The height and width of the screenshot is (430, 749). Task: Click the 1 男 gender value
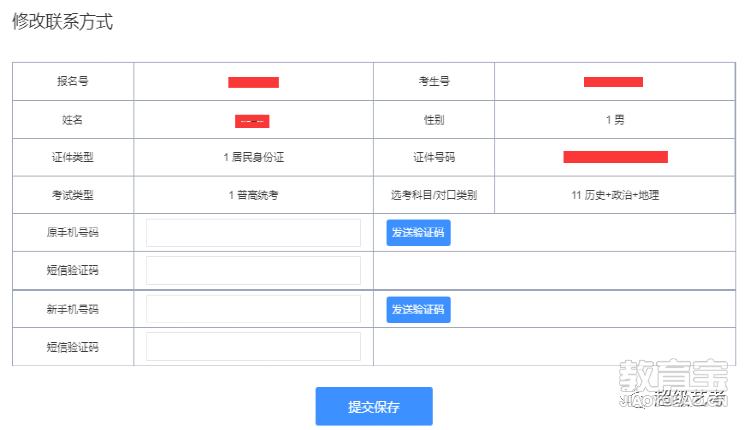(615, 120)
